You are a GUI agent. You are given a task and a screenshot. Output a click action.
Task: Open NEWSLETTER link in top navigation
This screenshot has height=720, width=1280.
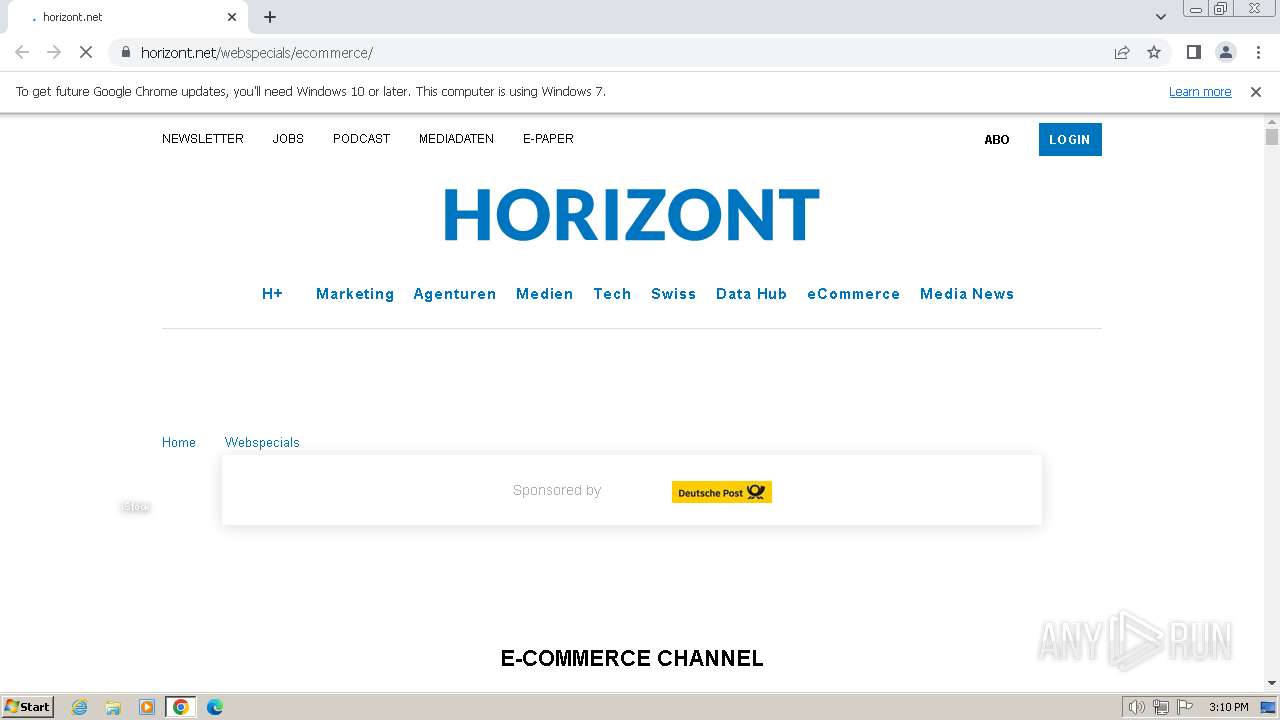coord(203,139)
